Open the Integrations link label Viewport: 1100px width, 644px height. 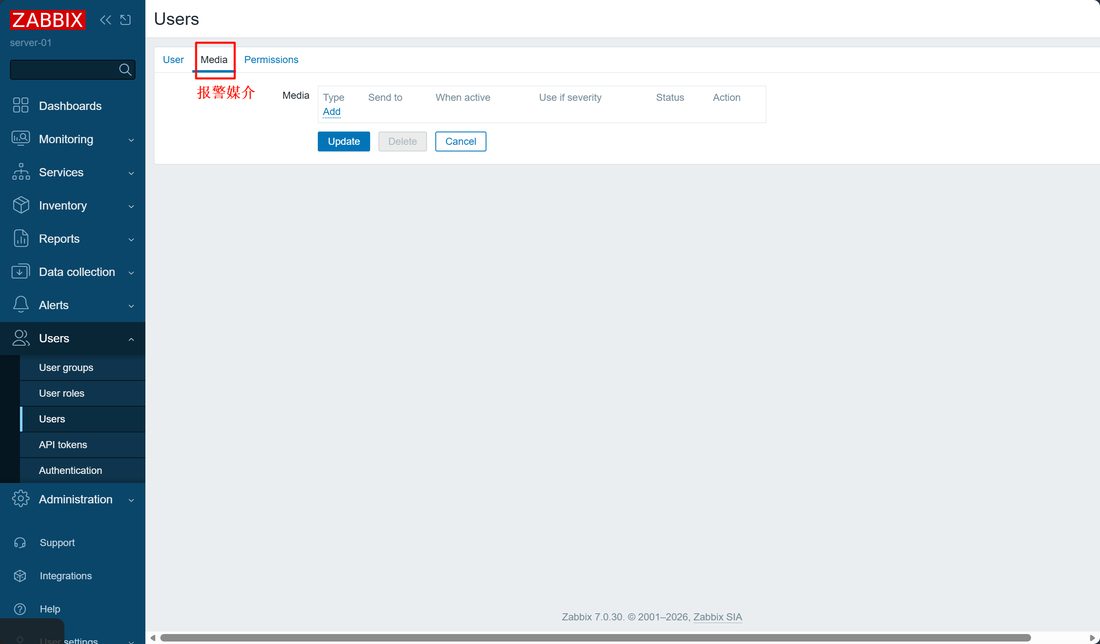[65, 576]
